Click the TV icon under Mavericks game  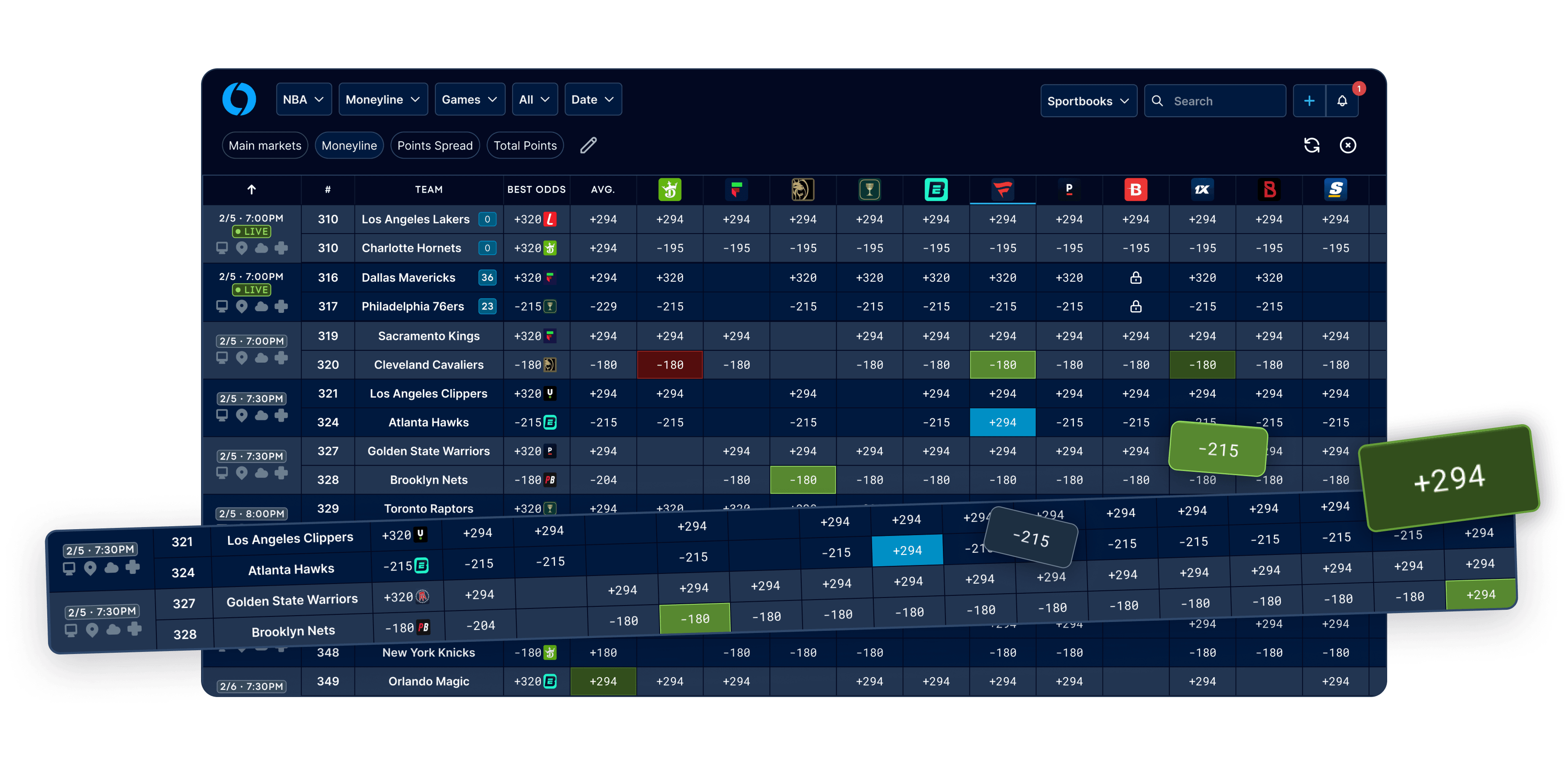click(x=222, y=307)
